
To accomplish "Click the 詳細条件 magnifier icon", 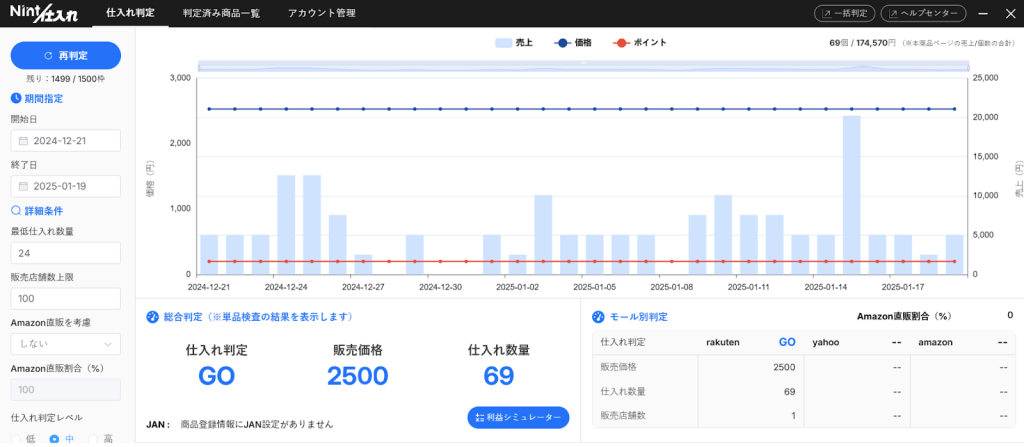I will click(x=16, y=211).
